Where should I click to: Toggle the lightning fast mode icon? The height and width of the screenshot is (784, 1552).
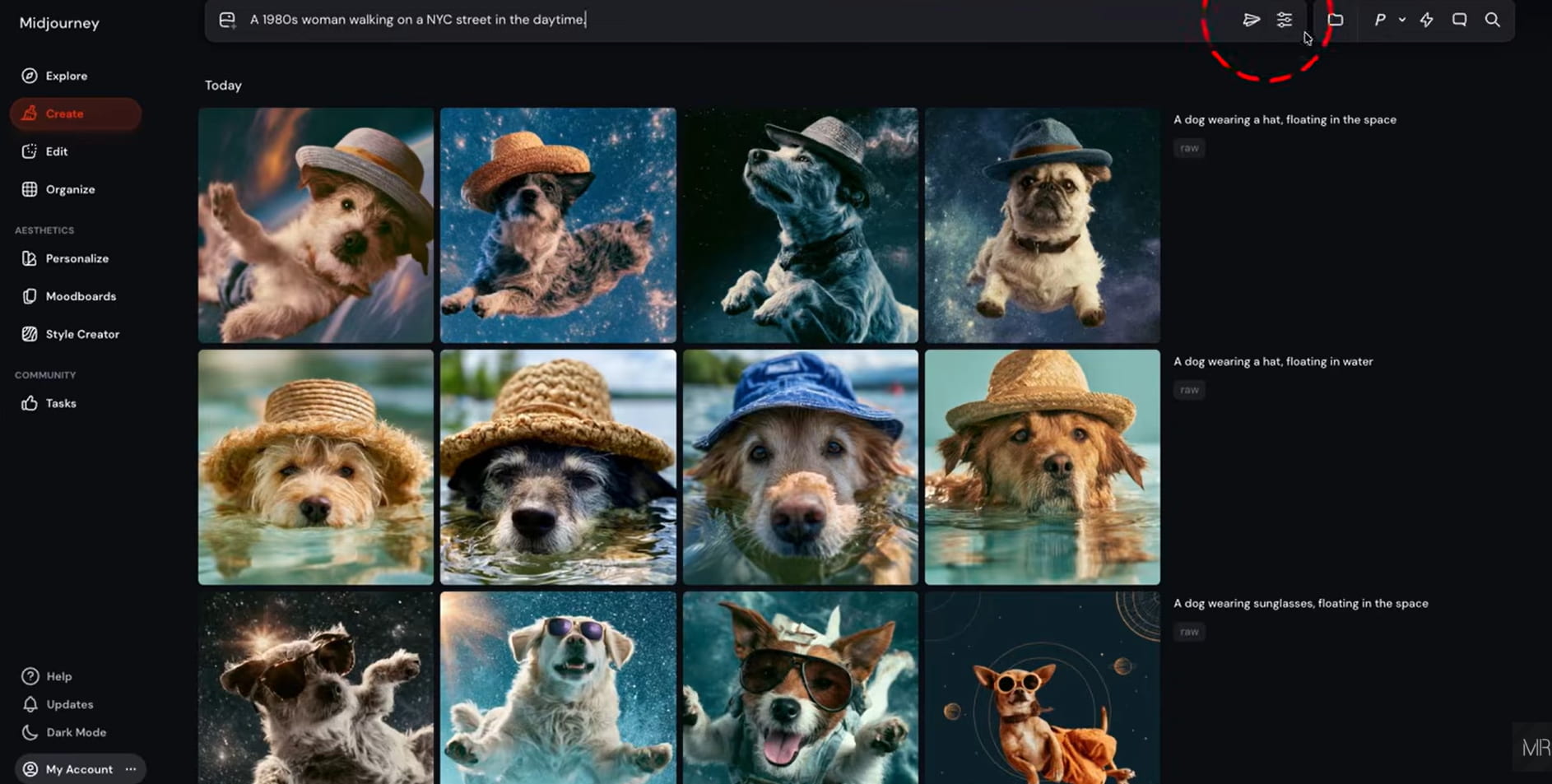(x=1427, y=20)
